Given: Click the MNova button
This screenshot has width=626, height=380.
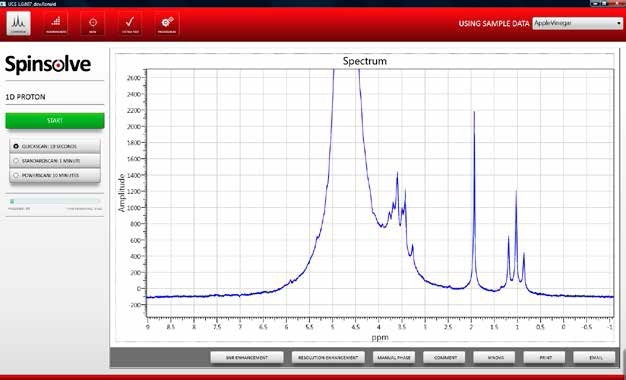Looking at the screenshot, I should coord(494,358).
